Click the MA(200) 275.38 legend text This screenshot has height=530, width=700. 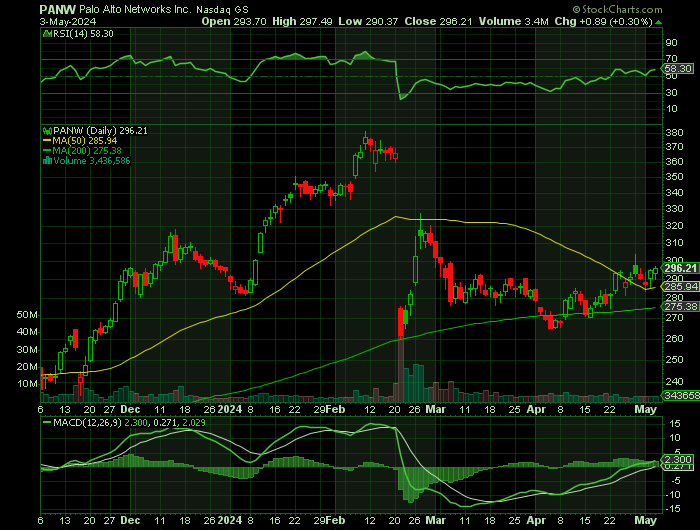[x=87, y=150]
